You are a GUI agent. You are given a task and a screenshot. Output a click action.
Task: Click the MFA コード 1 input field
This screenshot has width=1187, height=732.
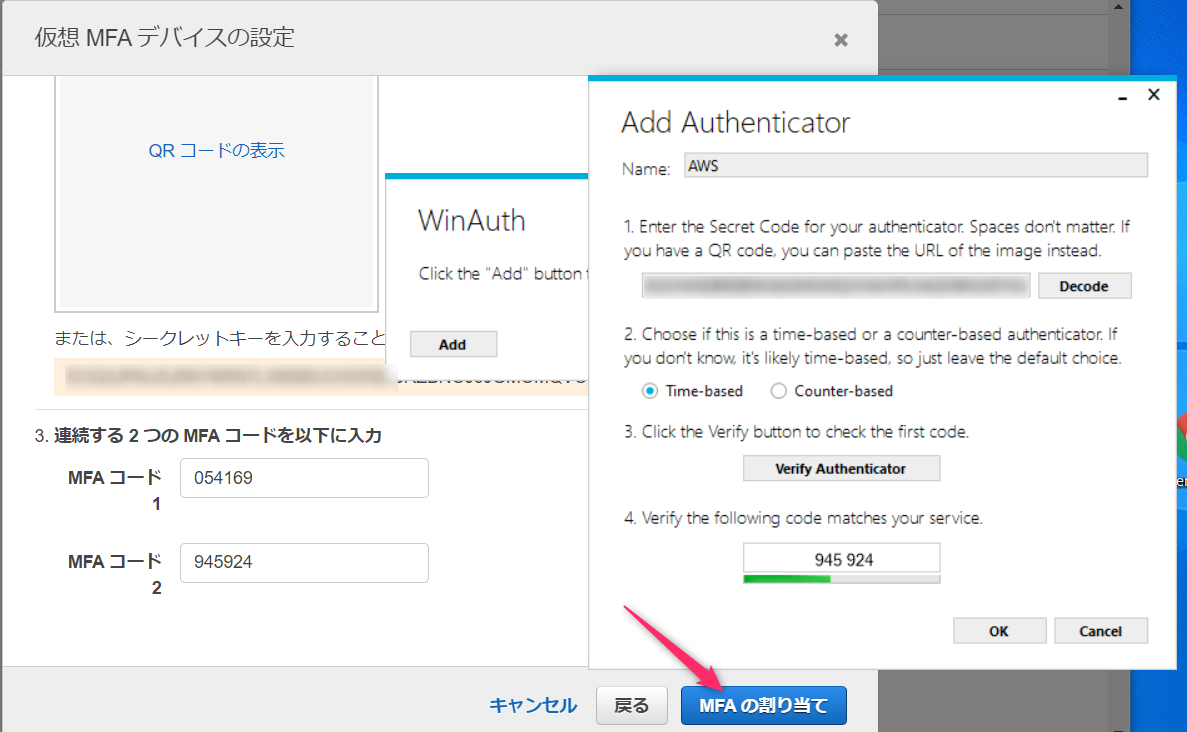304,478
